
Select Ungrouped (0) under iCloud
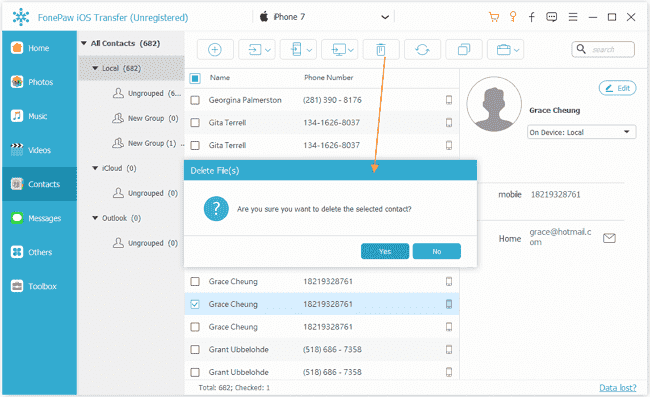[146, 193]
